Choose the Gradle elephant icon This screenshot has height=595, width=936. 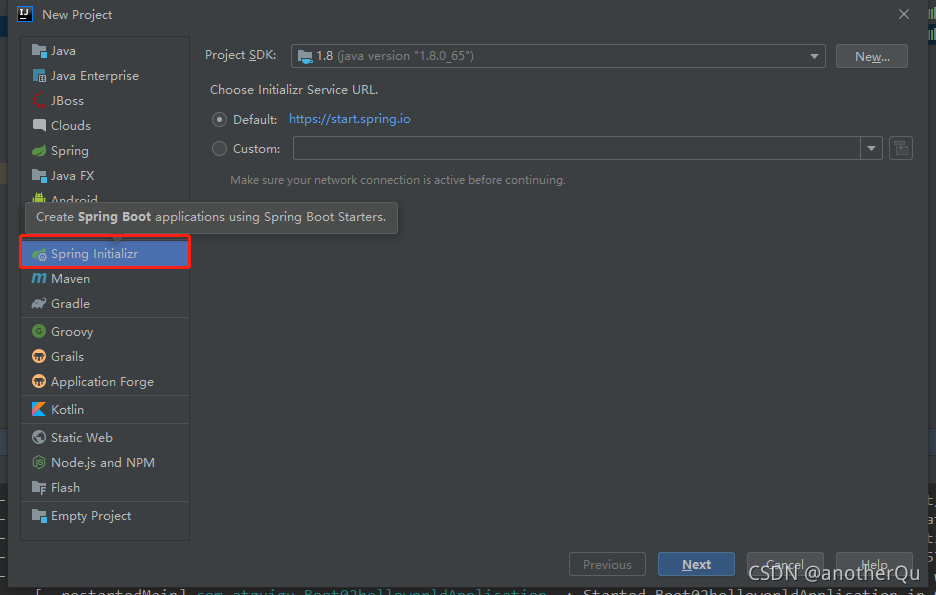coord(39,304)
